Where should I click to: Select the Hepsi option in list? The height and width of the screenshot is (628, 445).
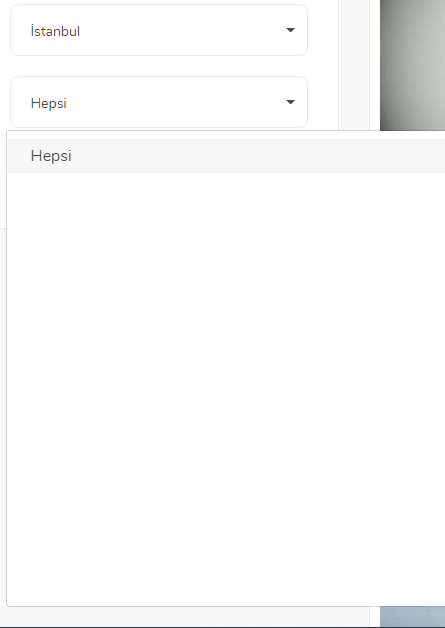pos(226,156)
